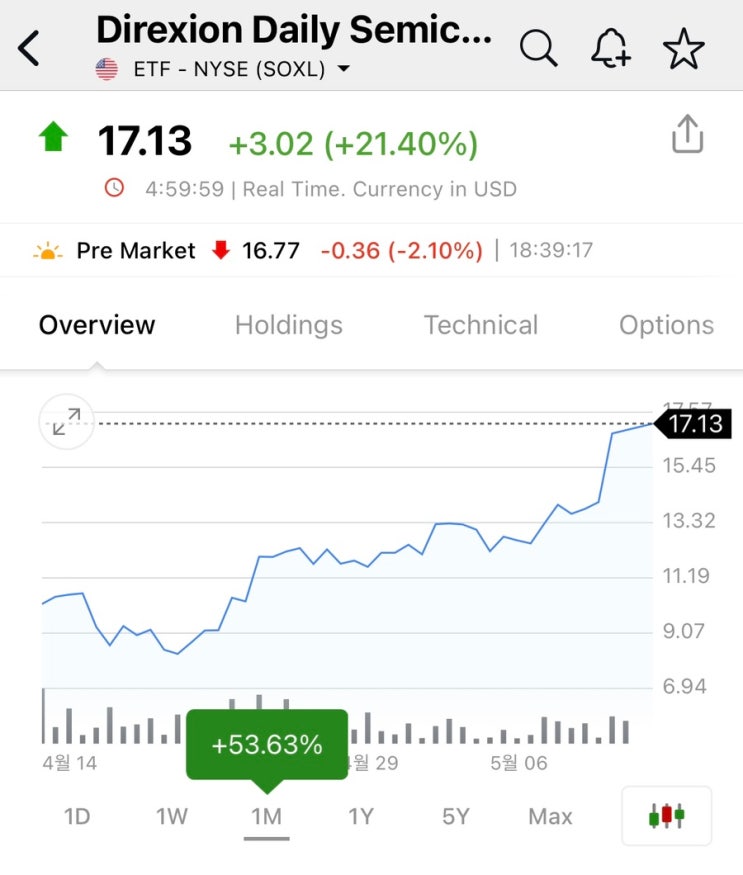Tap the share icon beside the price
The height and width of the screenshot is (875, 743).
688,134
